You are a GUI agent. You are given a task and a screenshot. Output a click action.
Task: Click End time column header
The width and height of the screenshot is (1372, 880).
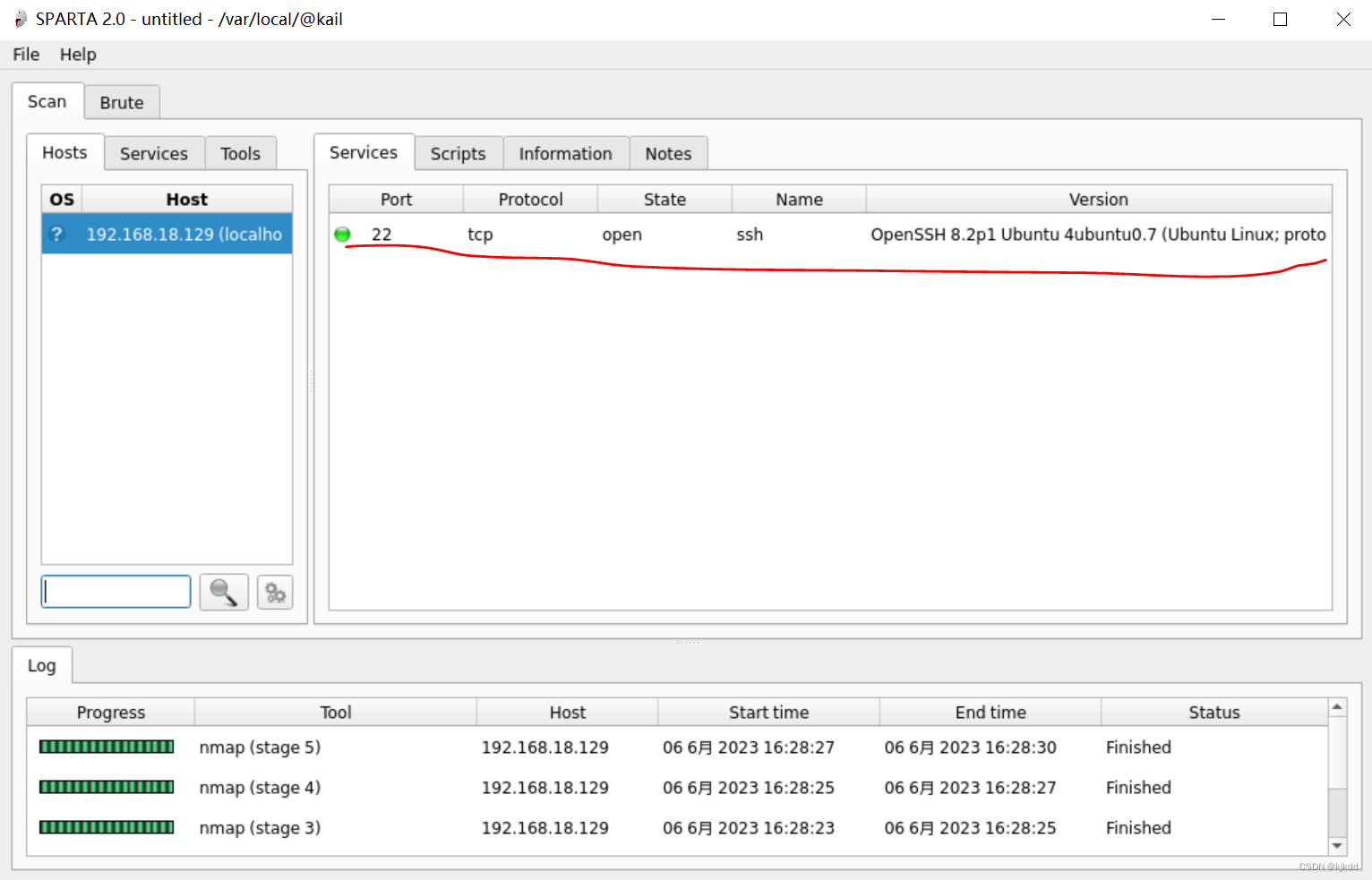(x=990, y=712)
